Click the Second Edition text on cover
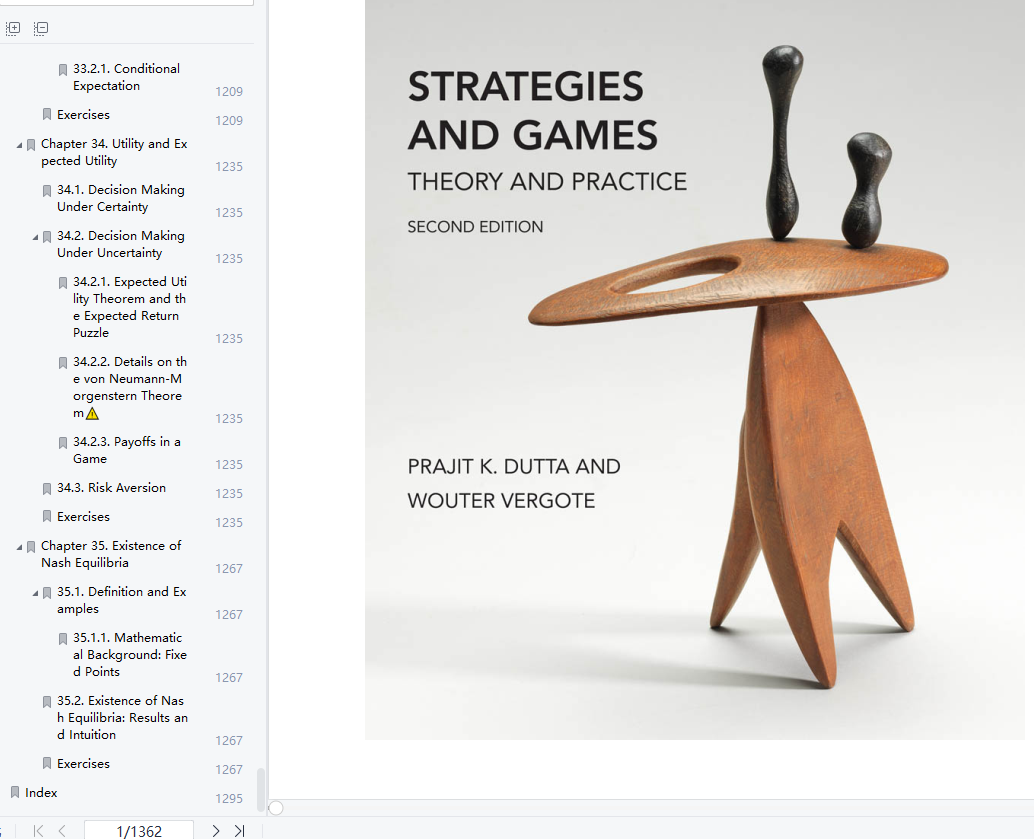 475,227
